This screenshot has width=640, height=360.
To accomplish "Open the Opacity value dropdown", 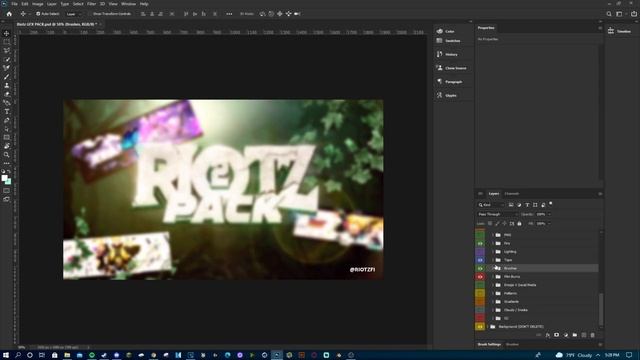I will click(549, 214).
